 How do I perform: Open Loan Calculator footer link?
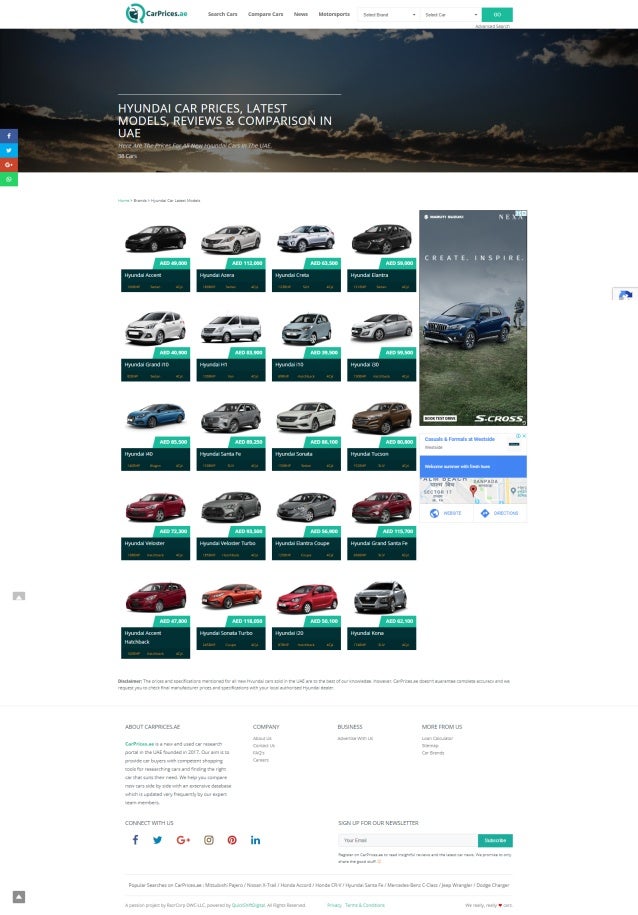point(437,738)
